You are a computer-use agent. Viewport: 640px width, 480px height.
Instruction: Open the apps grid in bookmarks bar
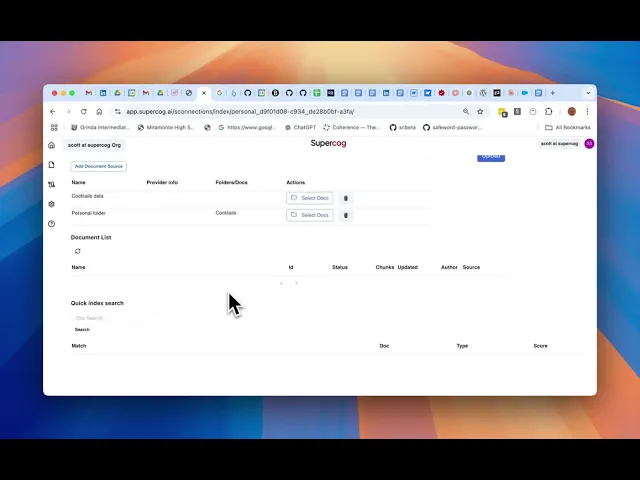tap(54, 127)
